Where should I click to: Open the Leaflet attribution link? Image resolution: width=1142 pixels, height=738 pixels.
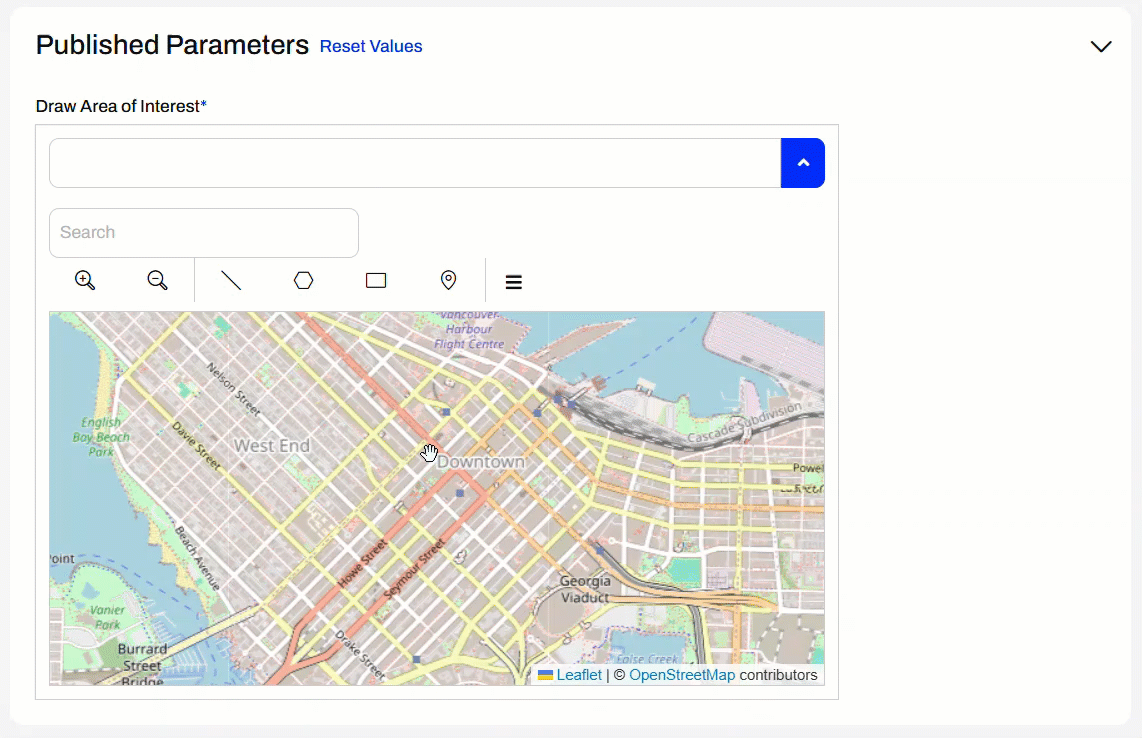[x=578, y=675]
